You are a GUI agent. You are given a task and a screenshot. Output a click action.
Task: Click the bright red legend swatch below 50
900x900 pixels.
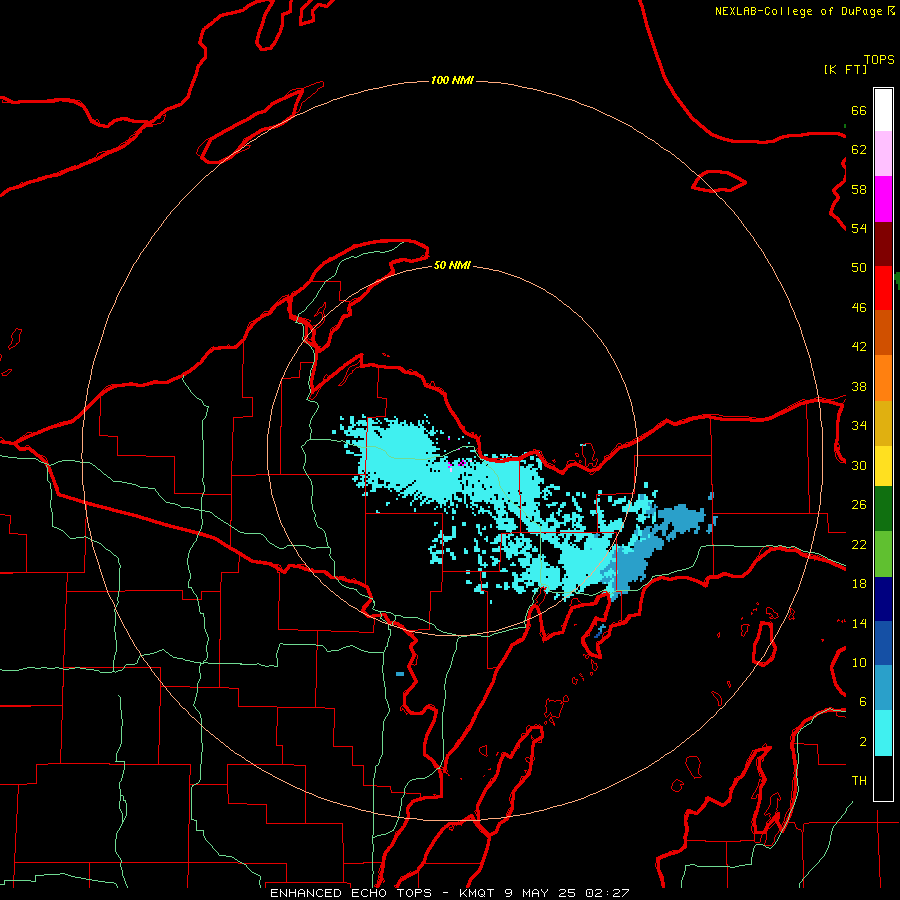[883, 288]
